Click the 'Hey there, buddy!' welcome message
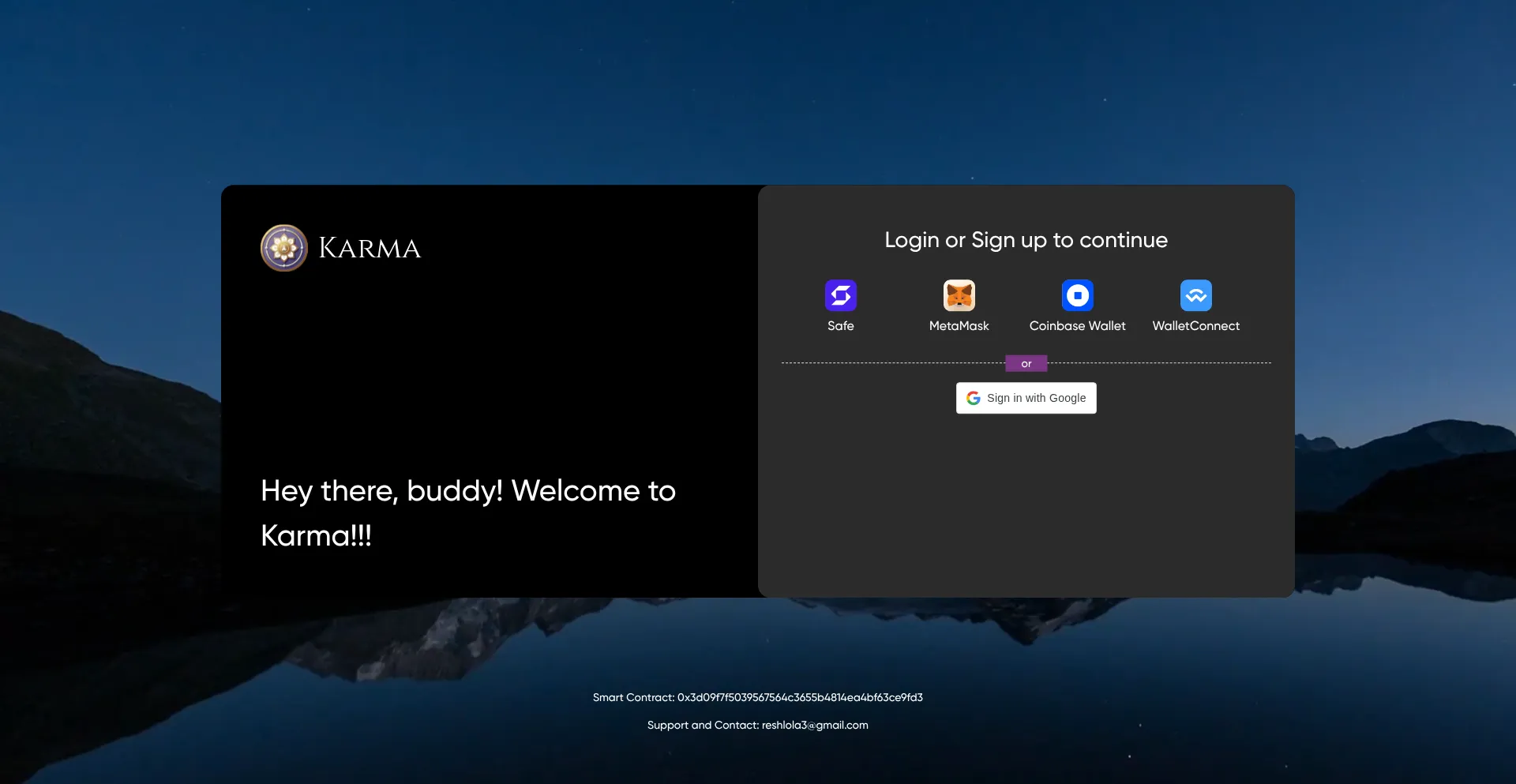This screenshot has width=1516, height=784. [468, 492]
